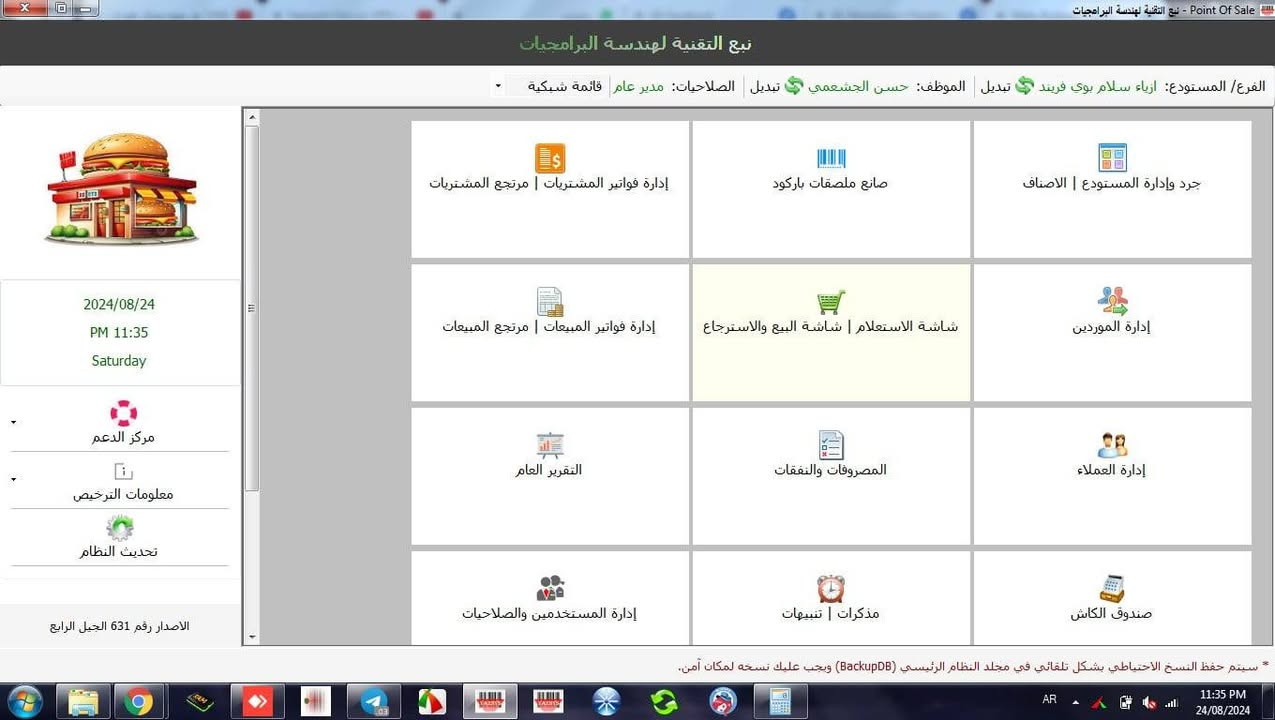Click صندوق الكاش label
Image resolution: width=1275 pixels, height=720 pixels.
(x=1111, y=613)
